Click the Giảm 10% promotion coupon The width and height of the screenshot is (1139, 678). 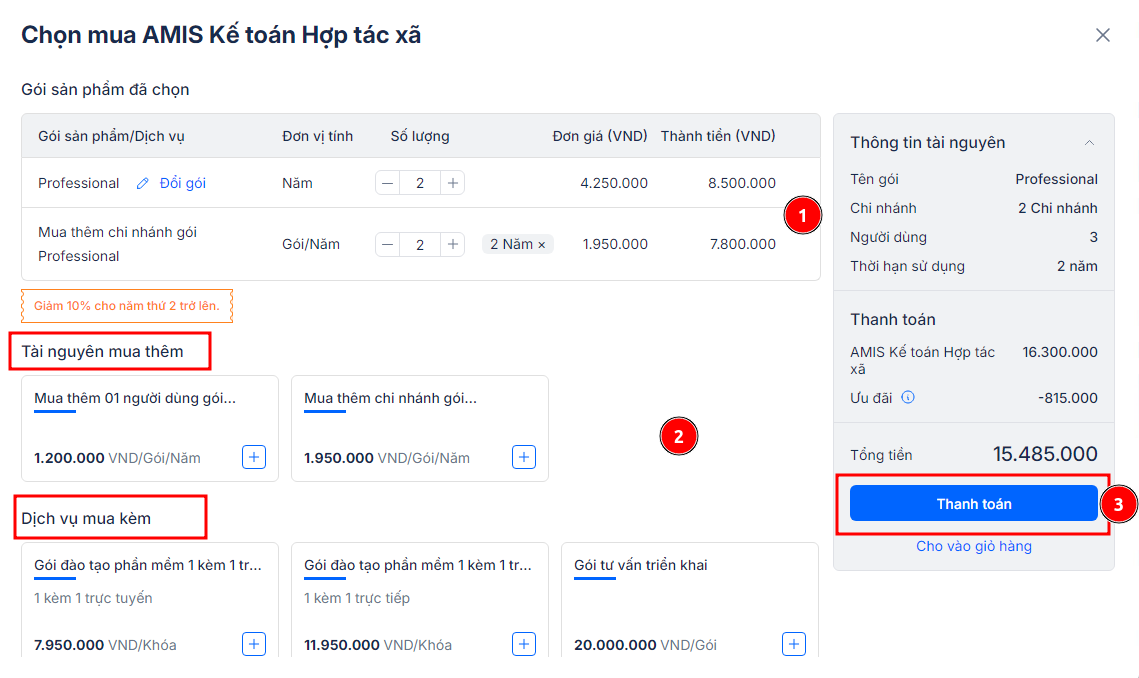(x=127, y=306)
